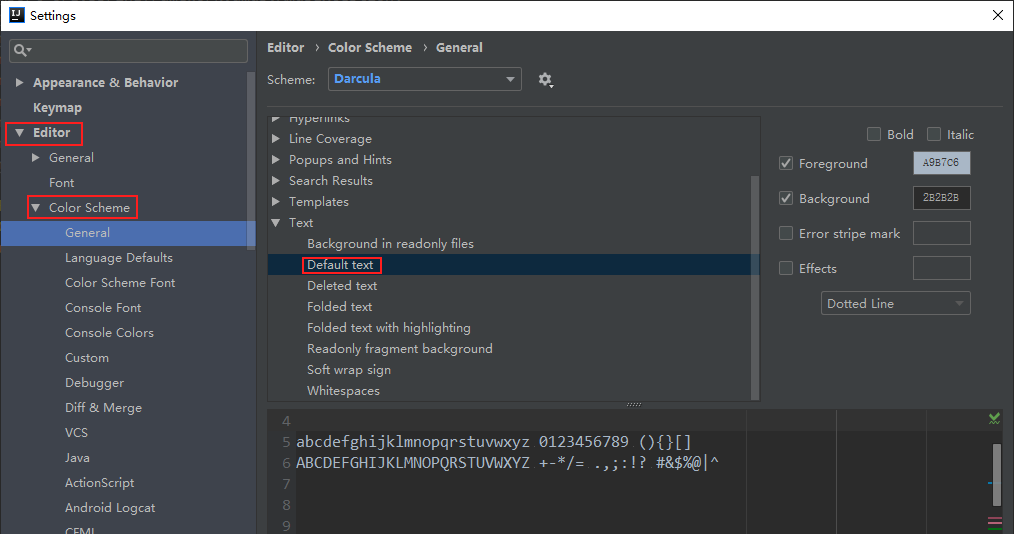Close the Settings window

pos(998,15)
